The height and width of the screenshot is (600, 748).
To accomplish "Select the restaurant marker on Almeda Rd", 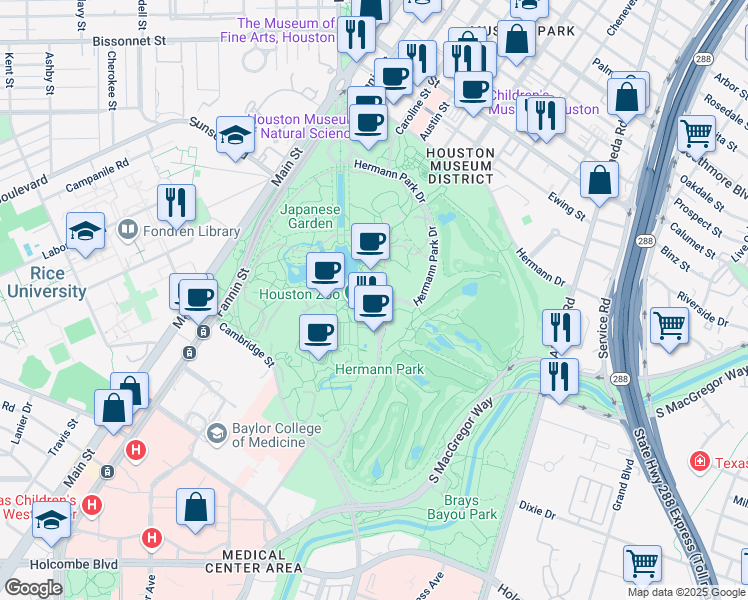I will (x=561, y=329).
